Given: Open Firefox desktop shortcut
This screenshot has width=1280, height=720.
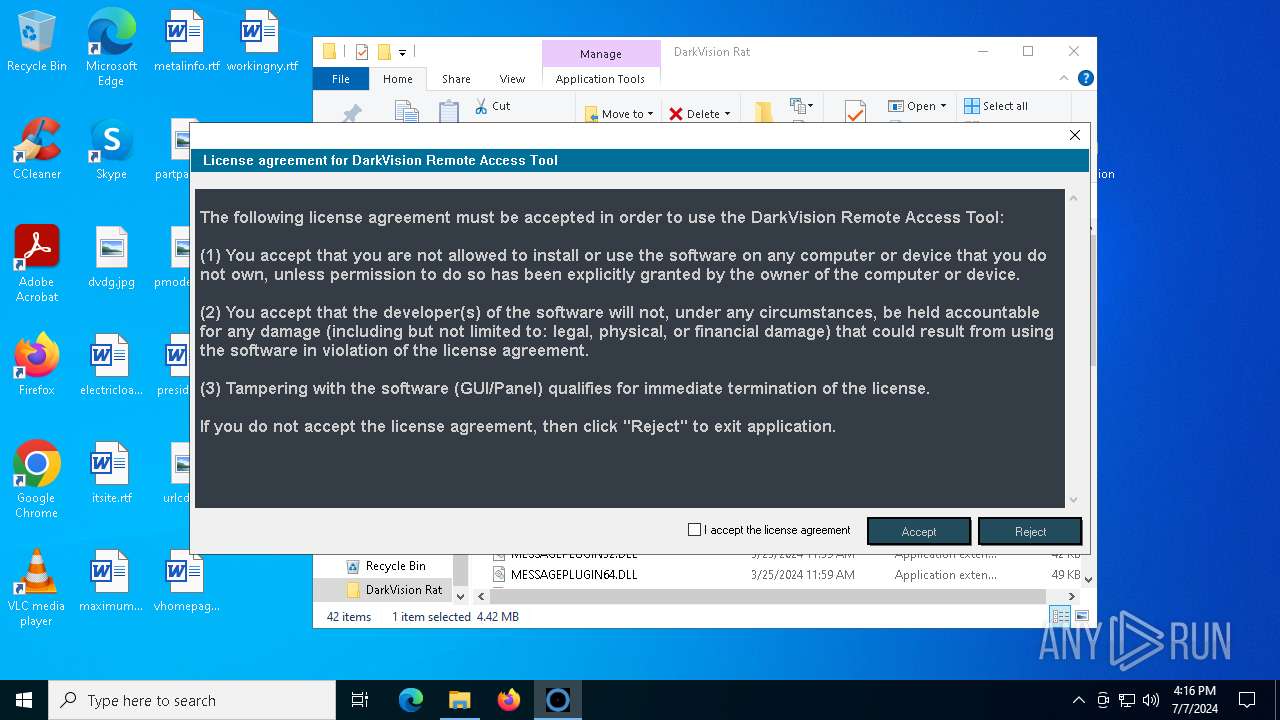Looking at the screenshot, I should [x=37, y=365].
